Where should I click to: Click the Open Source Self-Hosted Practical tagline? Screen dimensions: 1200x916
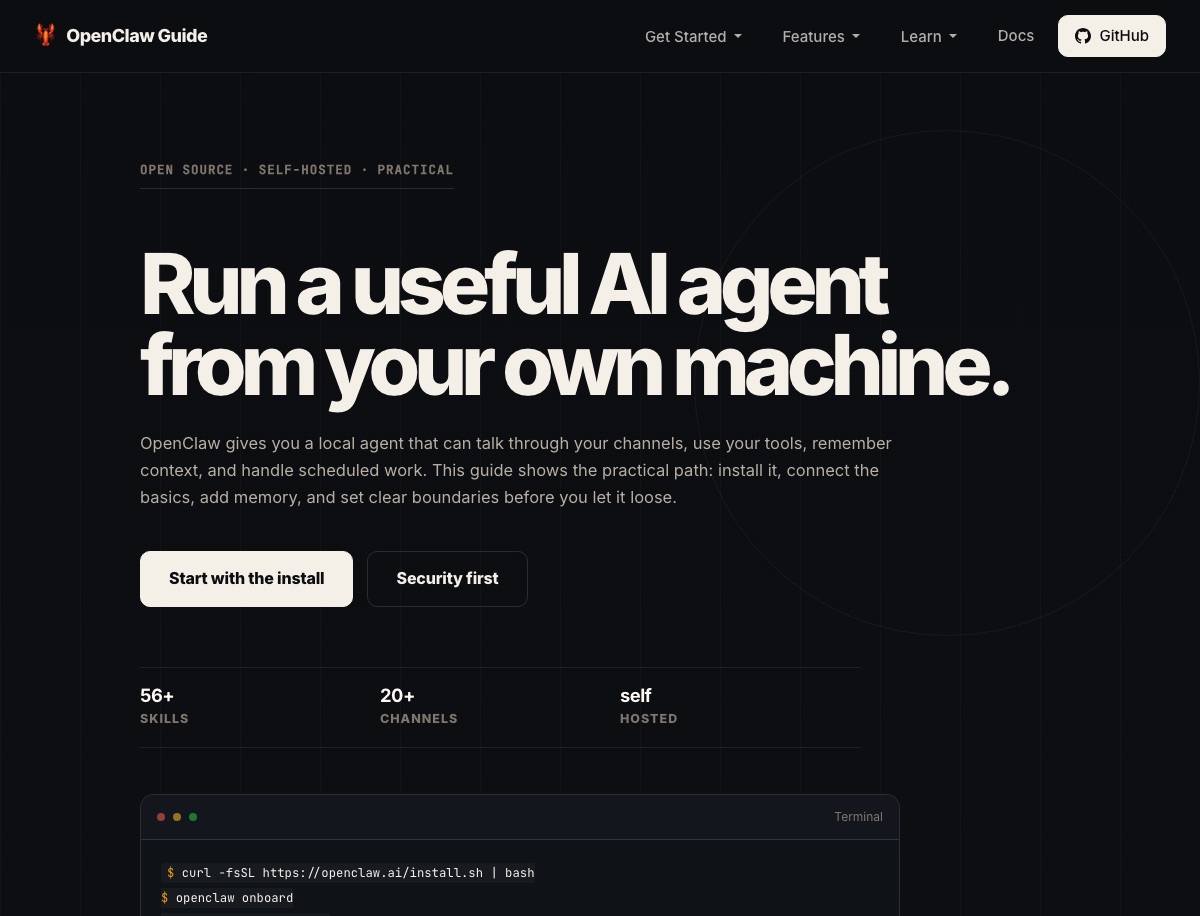[297, 170]
